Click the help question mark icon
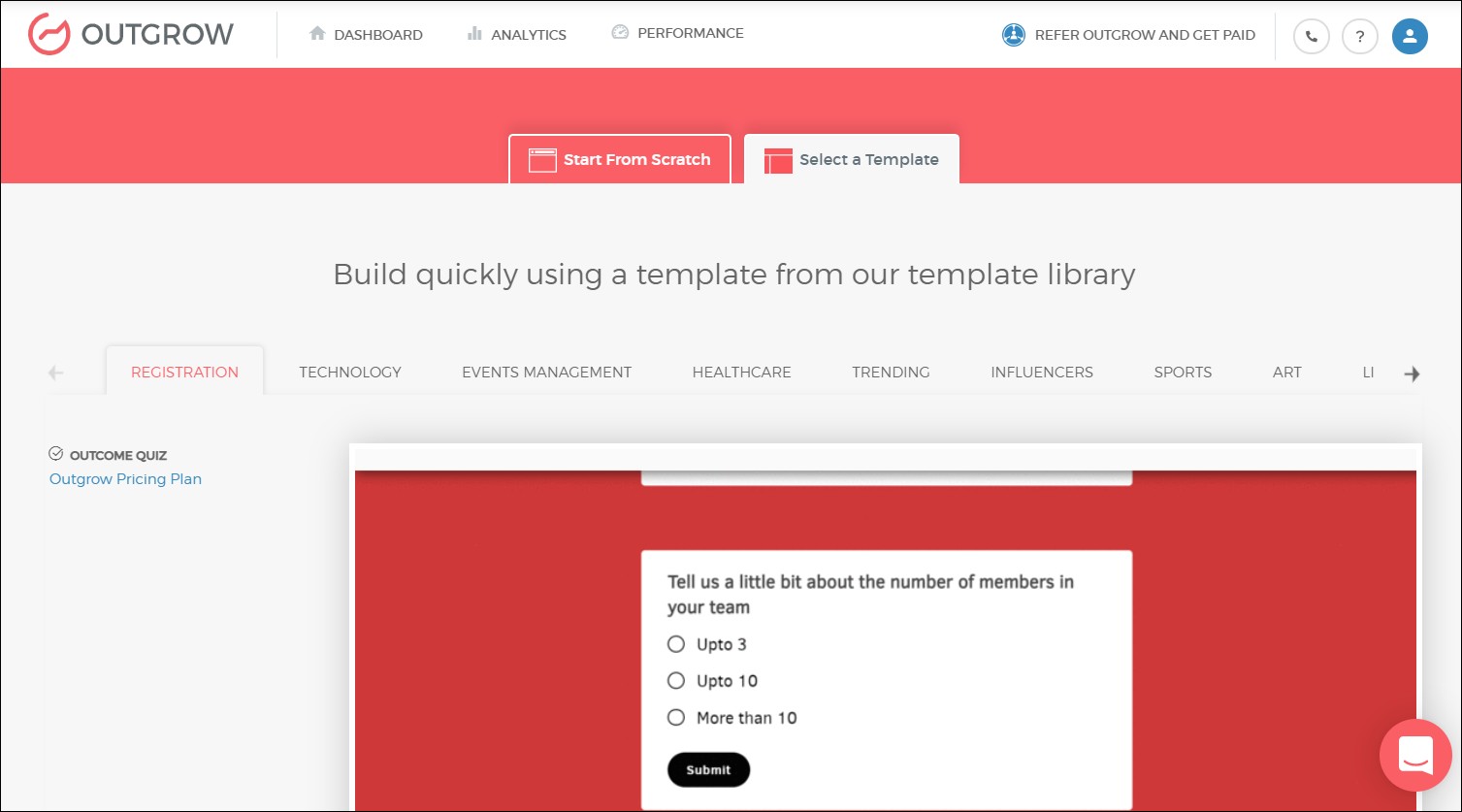Screen dimensions: 1462x812 (x=1359, y=37)
